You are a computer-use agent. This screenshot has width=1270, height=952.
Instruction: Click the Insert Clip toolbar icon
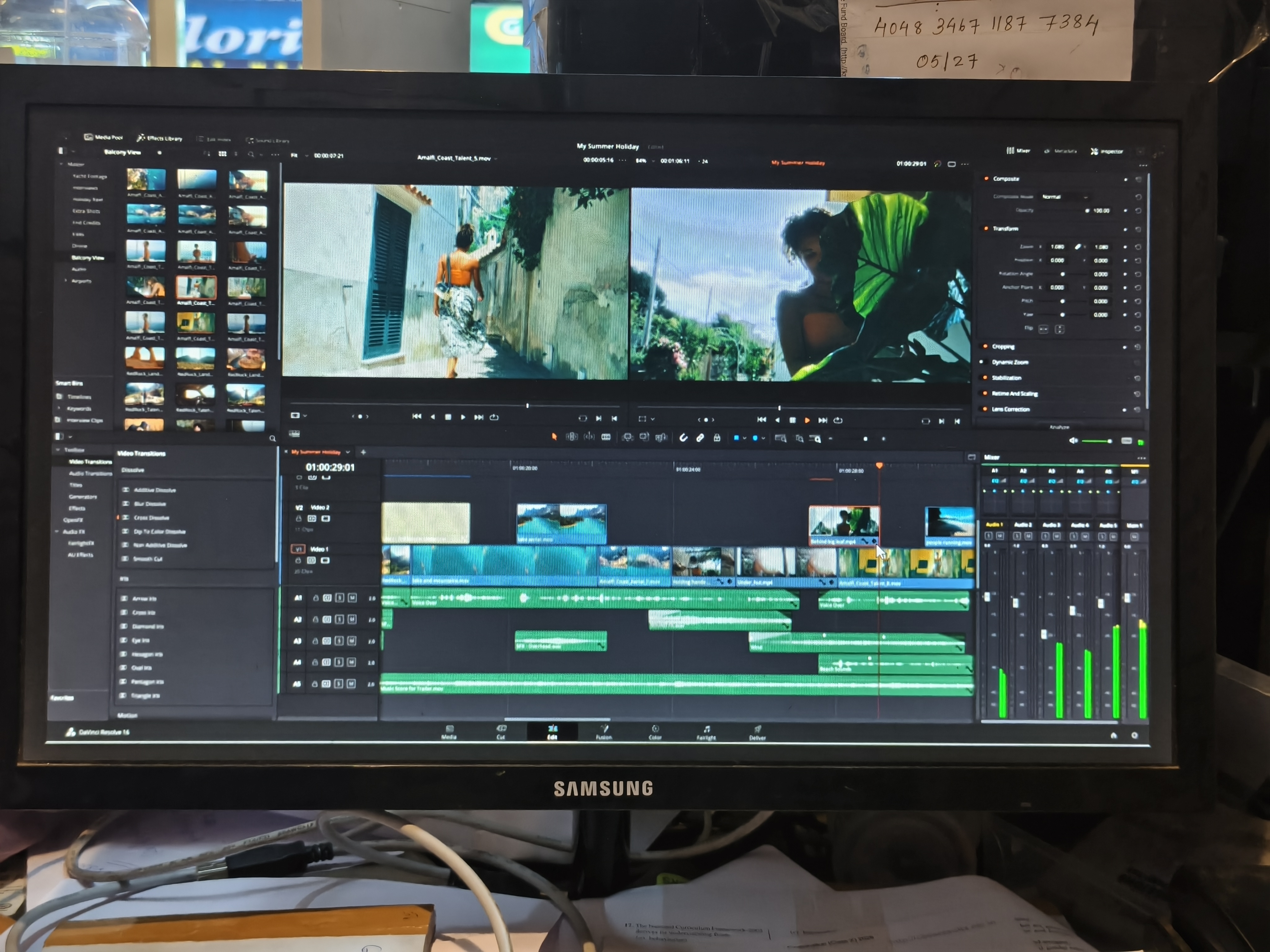pyautogui.click(x=628, y=438)
